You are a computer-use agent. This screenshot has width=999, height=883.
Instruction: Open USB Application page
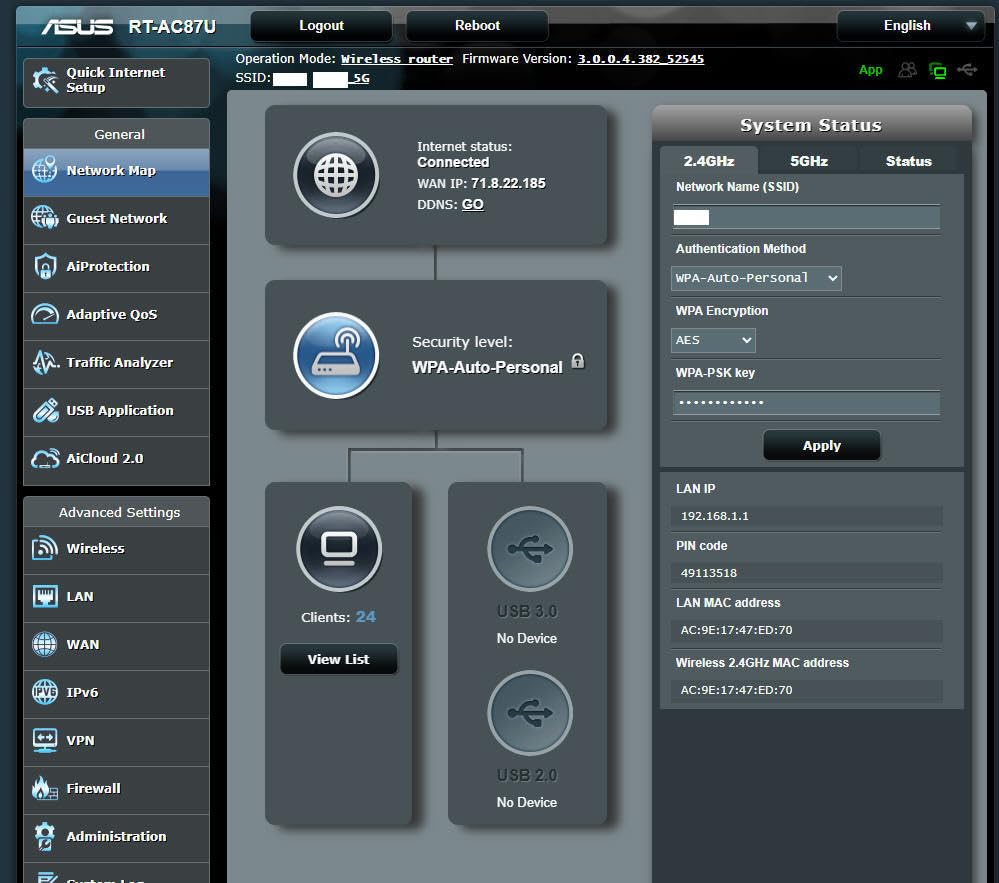116,412
